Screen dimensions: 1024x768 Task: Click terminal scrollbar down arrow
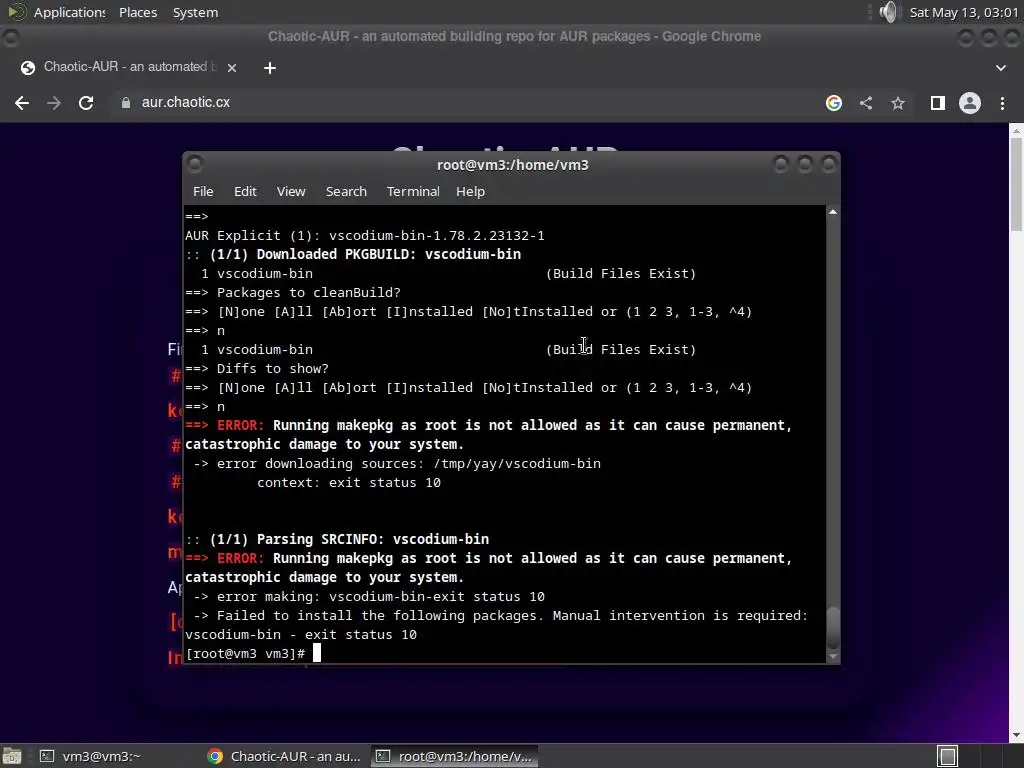tap(833, 656)
